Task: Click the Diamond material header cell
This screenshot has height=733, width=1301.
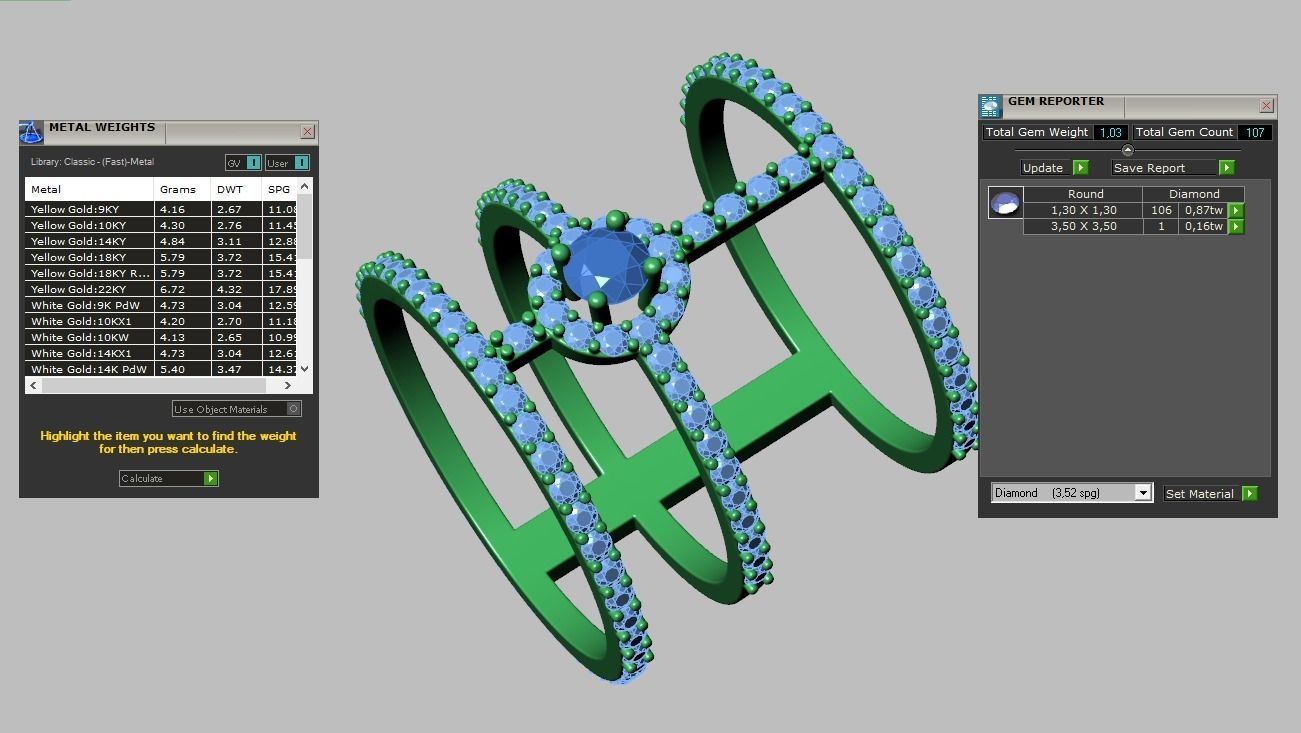Action: [1194, 194]
